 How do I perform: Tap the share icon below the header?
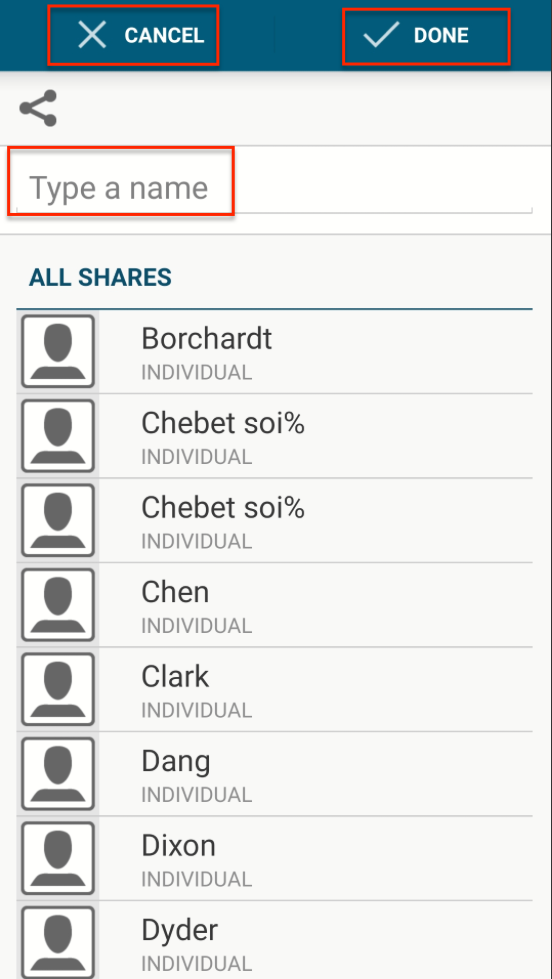(x=38, y=108)
